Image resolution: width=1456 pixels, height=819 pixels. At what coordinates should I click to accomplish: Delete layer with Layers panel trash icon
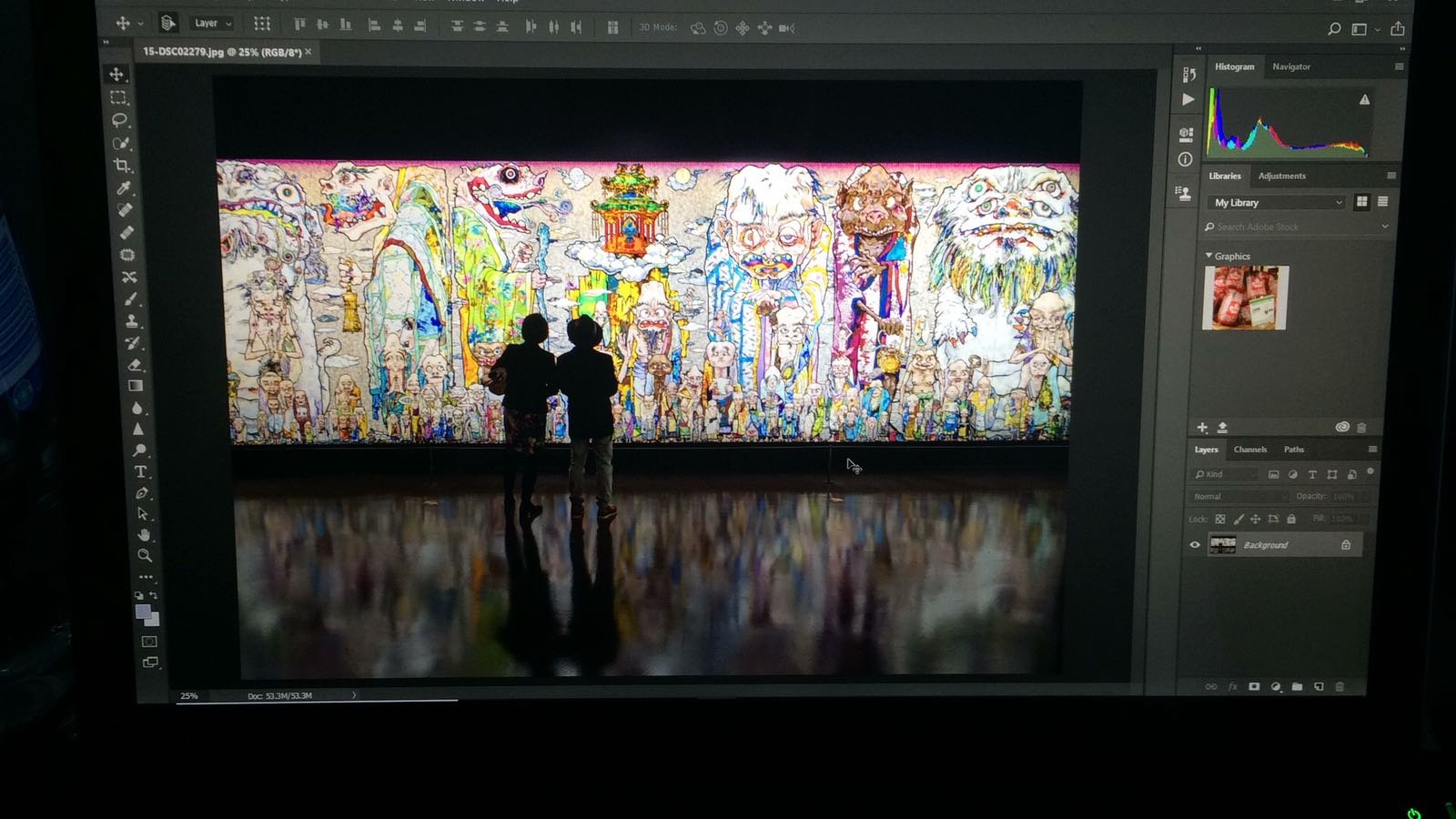(1340, 687)
